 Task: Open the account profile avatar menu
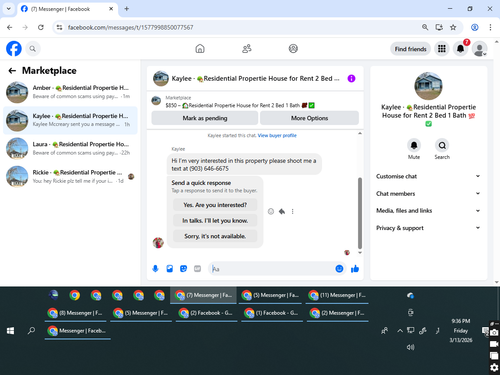point(480,49)
